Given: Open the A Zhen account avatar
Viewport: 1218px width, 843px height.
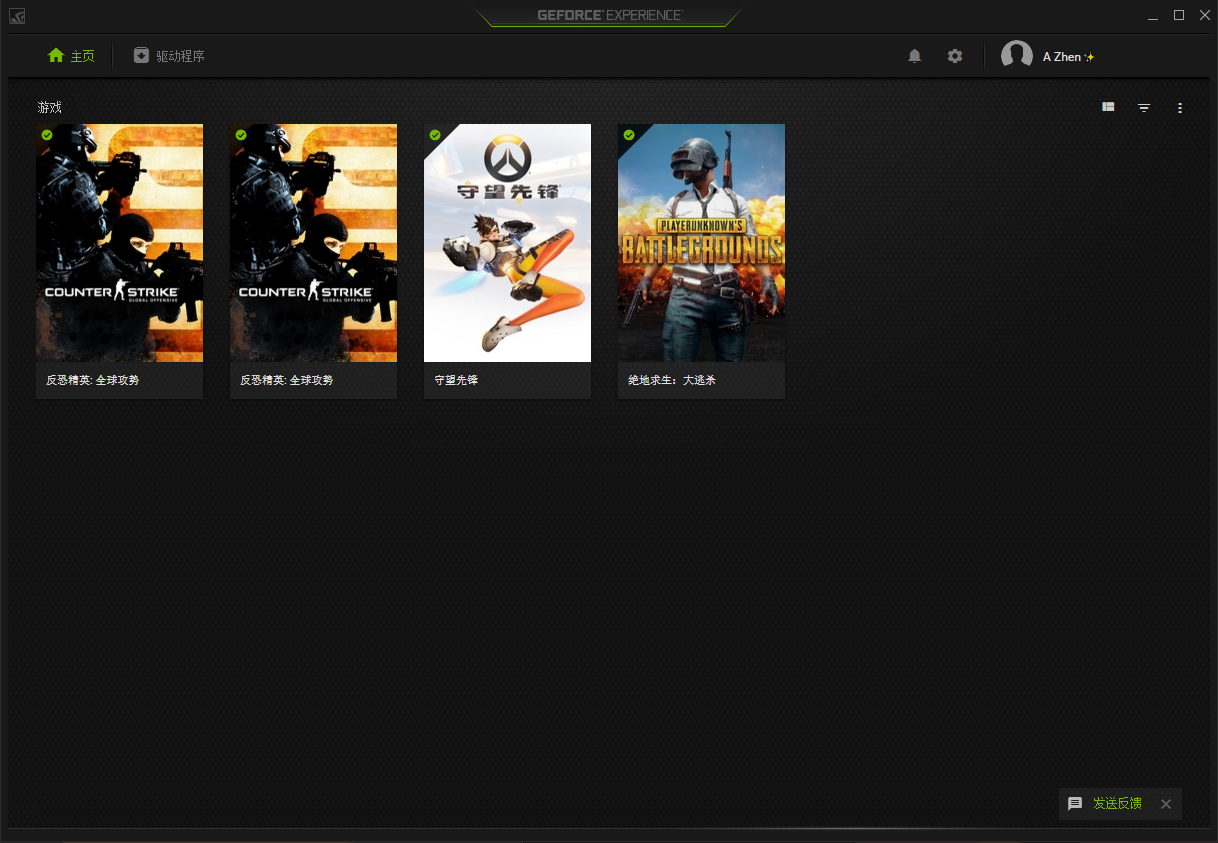Looking at the screenshot, I should pyautogui.click(x=1017, y=56).
